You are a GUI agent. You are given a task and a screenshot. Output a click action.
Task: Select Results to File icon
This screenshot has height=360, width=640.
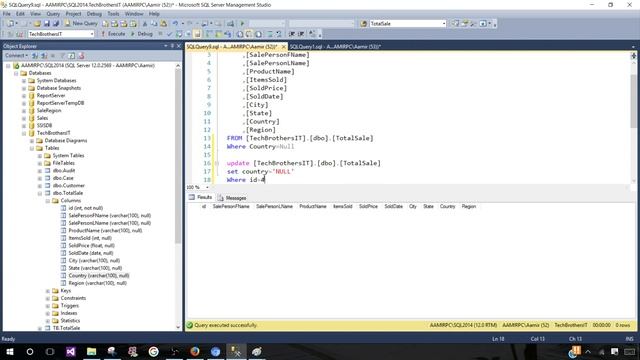click(x=258, y=34)
